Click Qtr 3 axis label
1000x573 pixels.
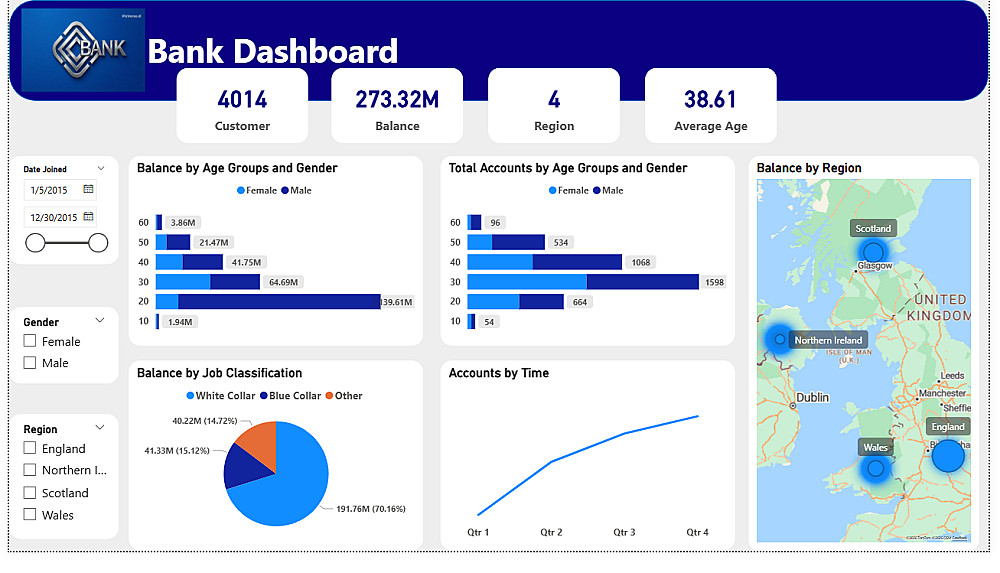coord(624,532)
